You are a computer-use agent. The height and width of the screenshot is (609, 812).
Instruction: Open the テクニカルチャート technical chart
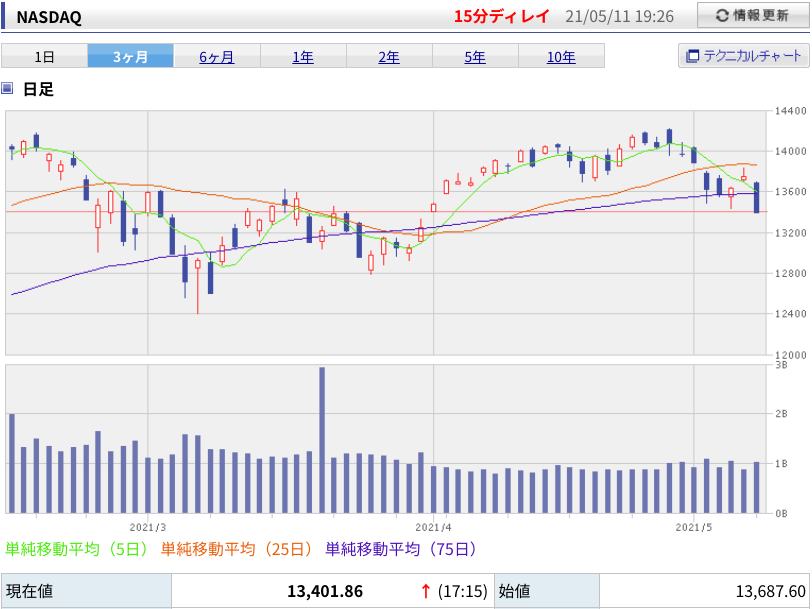744,55
